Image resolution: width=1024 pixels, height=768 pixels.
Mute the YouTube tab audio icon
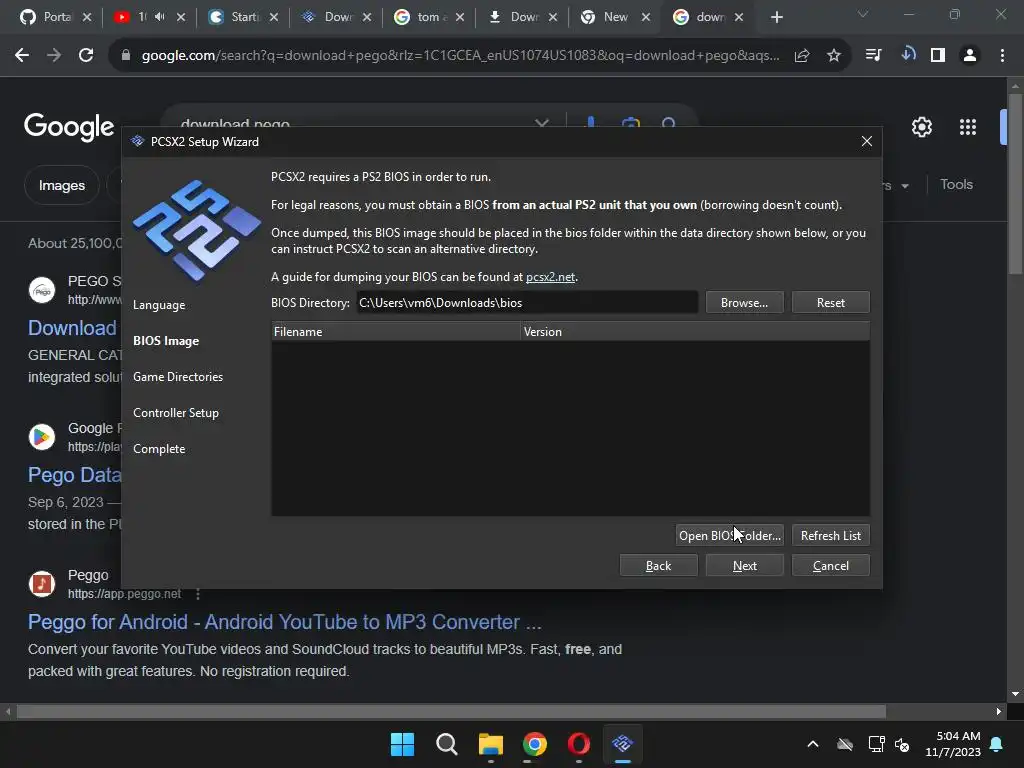pos(159,17)
